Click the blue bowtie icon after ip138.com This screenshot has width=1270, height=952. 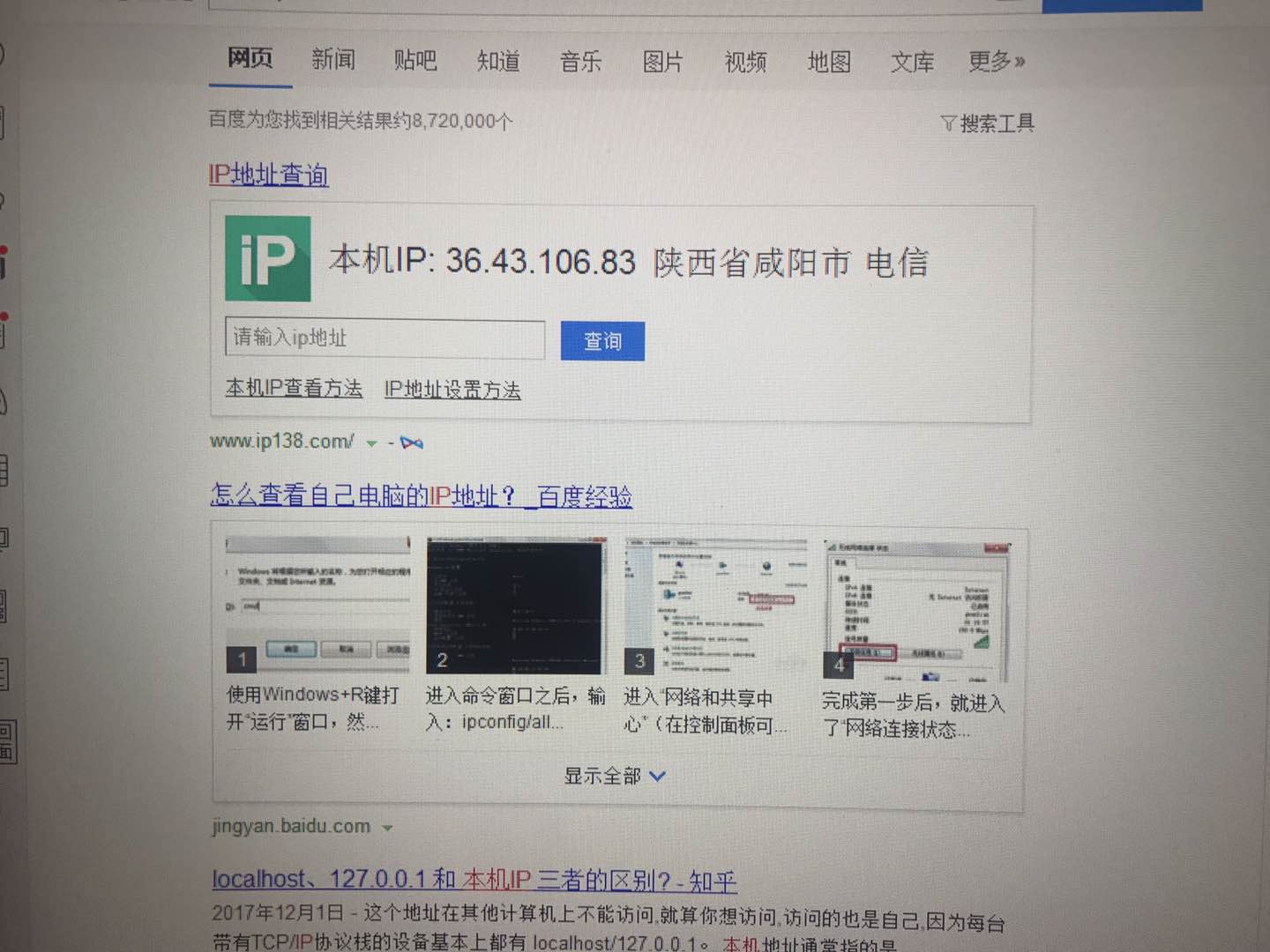pos(411,443)
